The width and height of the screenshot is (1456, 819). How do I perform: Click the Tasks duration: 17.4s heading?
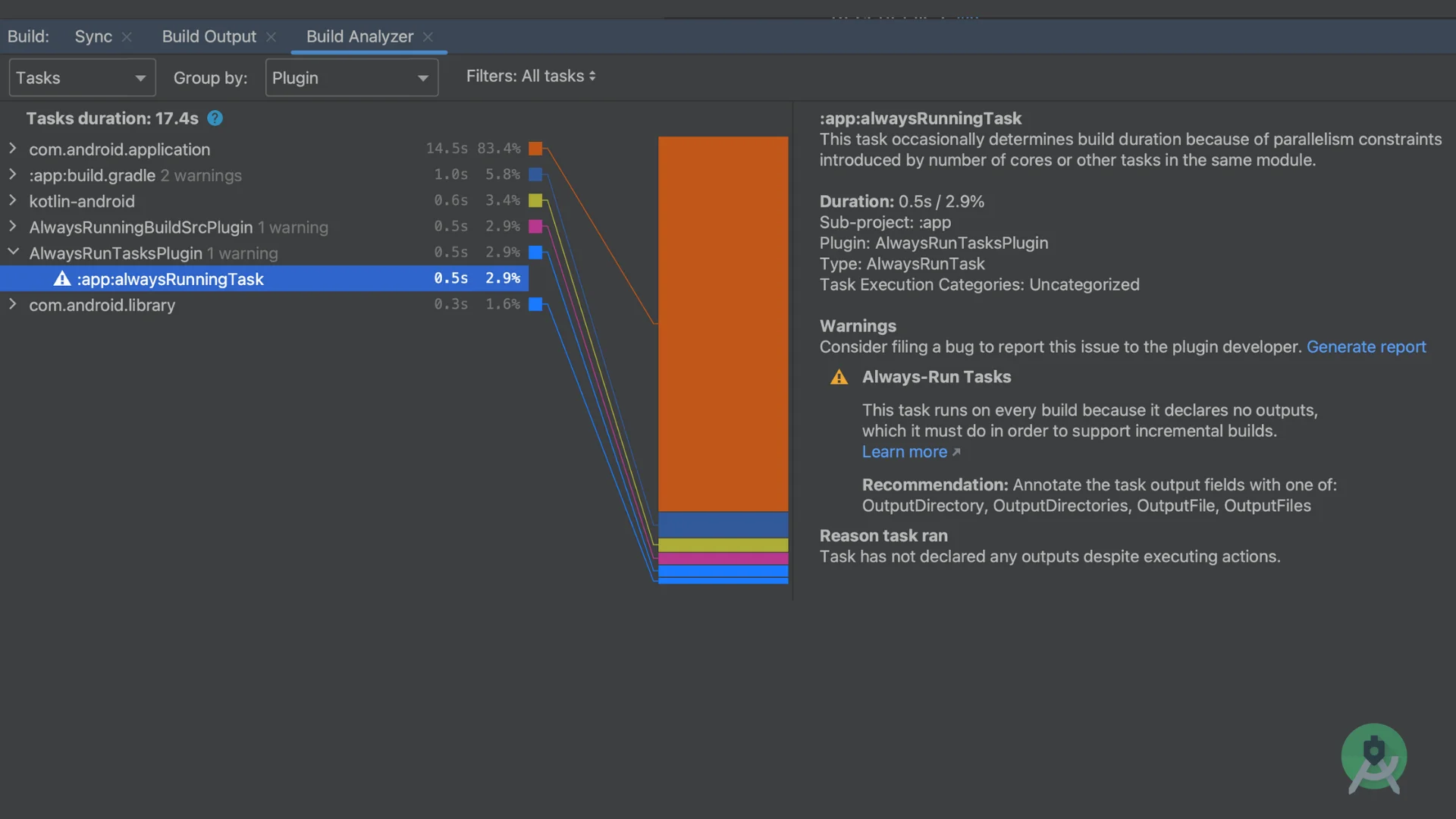tap(112, 118)
